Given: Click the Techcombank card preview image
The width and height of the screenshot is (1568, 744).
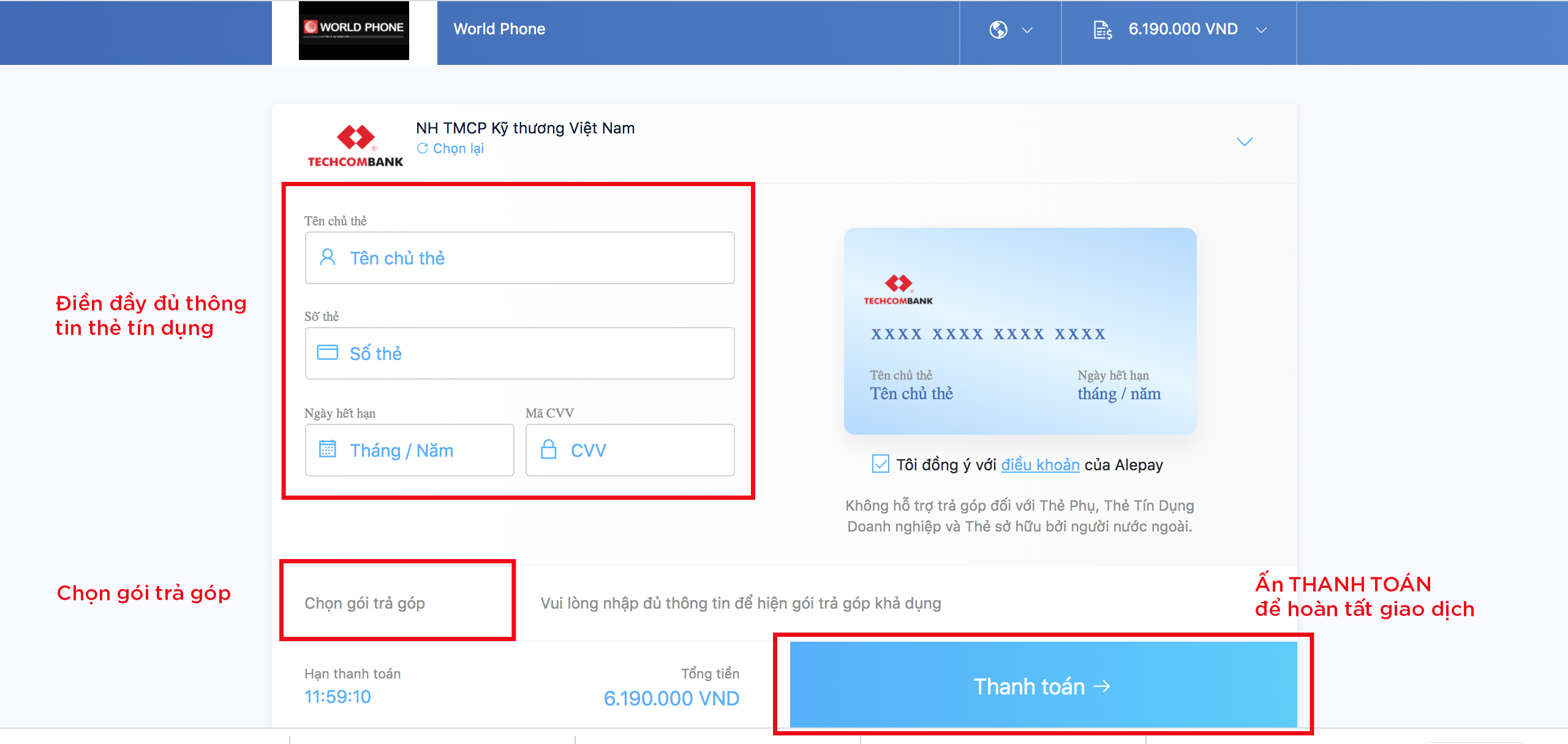Looking at the screenshot, I should click(x=1019, y=331).
